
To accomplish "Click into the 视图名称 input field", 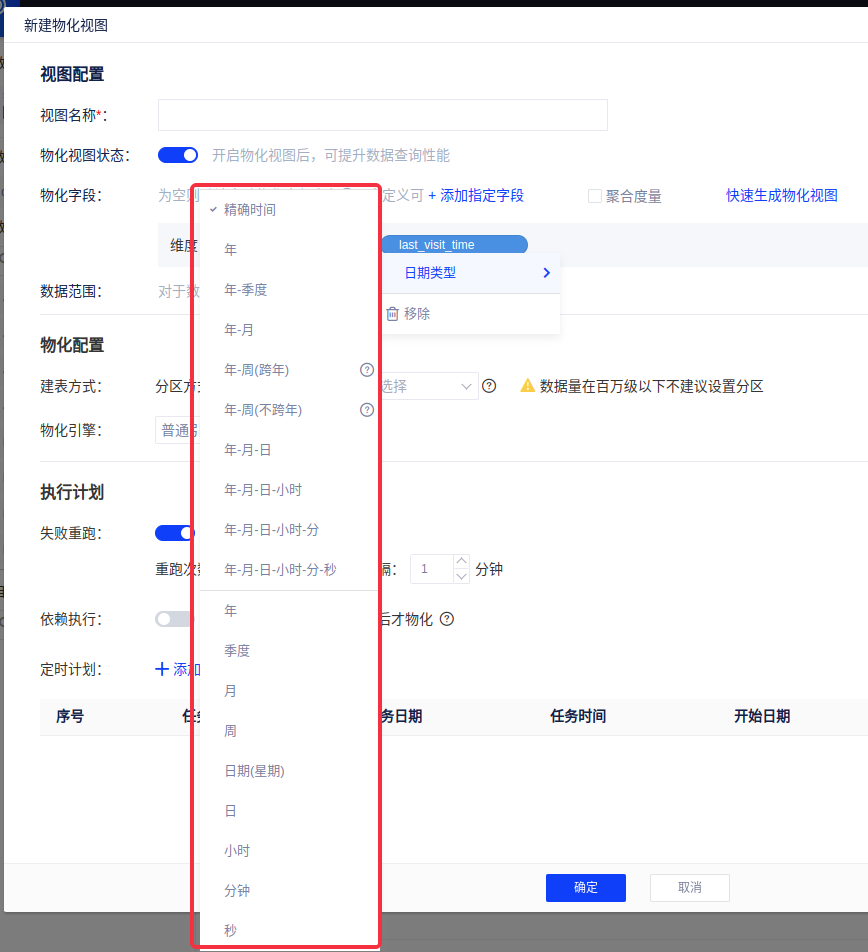I will tap(382, 115).
